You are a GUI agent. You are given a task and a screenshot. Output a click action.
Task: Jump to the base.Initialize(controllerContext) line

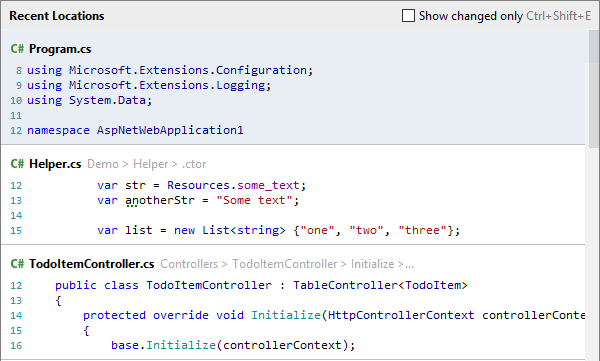click(x=233, y=345)
